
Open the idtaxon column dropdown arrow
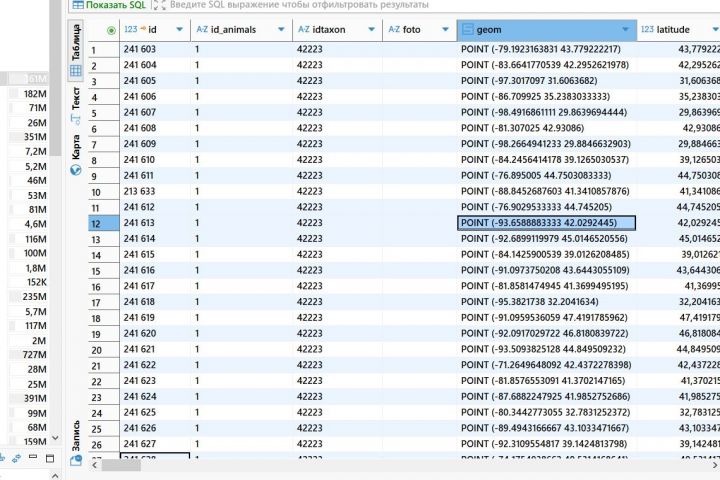371,29
